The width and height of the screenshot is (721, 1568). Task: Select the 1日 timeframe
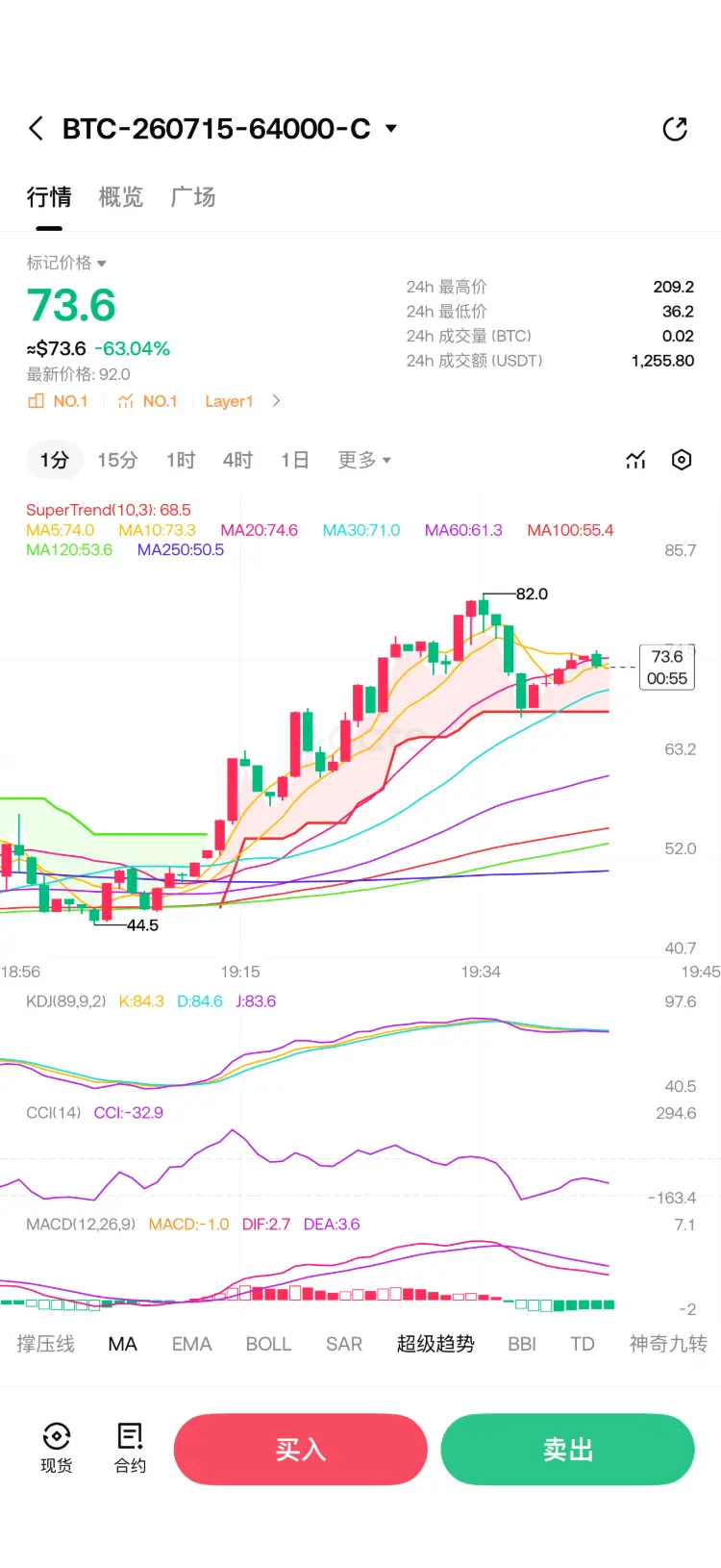295,460
